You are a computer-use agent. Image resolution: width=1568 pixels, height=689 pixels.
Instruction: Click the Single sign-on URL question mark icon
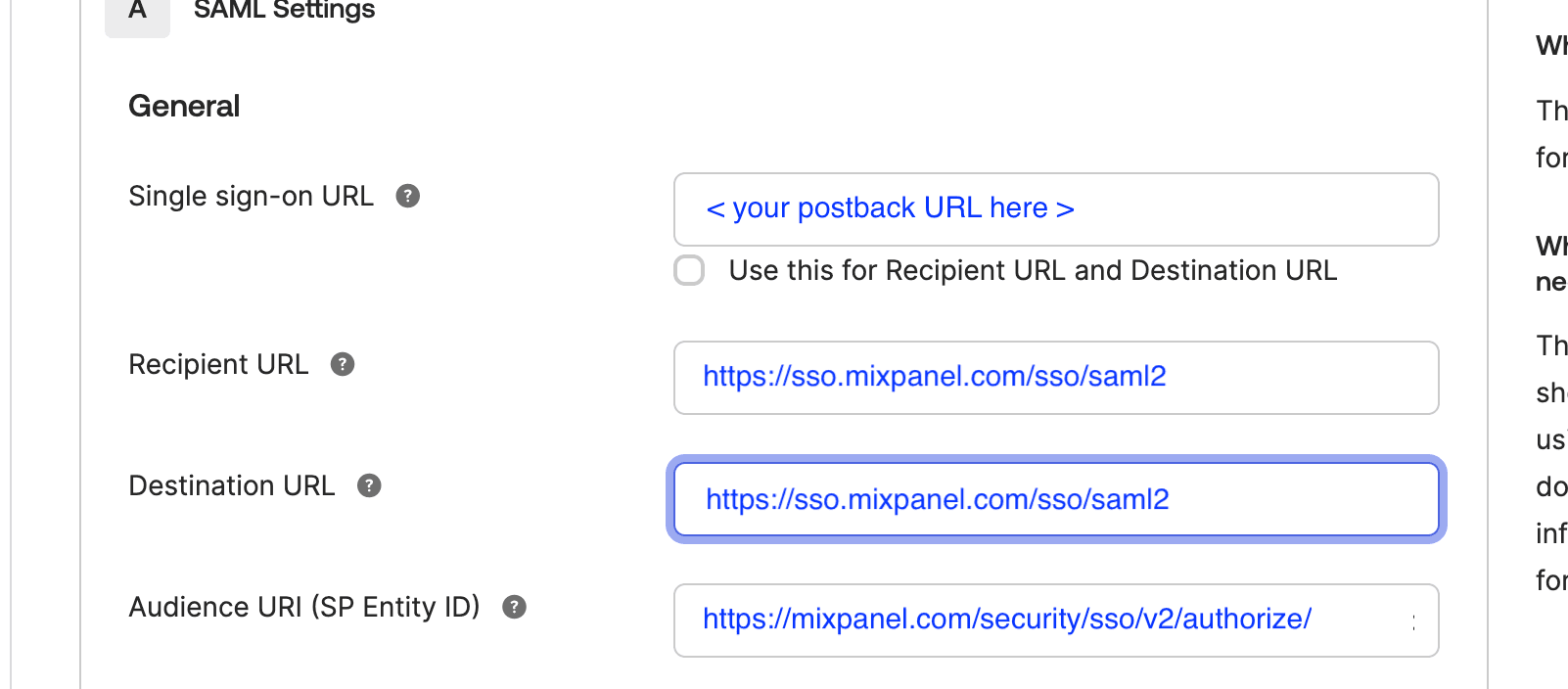click(408, 196)
